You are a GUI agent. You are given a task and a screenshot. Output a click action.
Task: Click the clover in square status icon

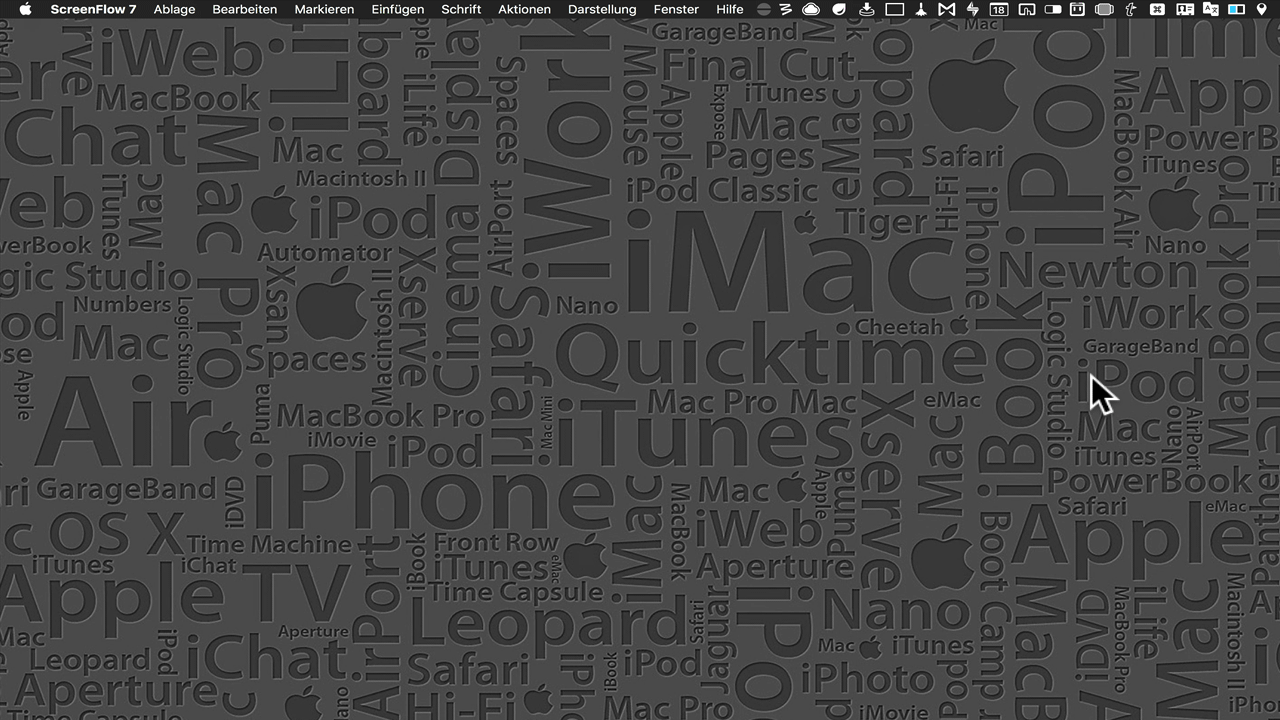click(x=1157, y=9)
